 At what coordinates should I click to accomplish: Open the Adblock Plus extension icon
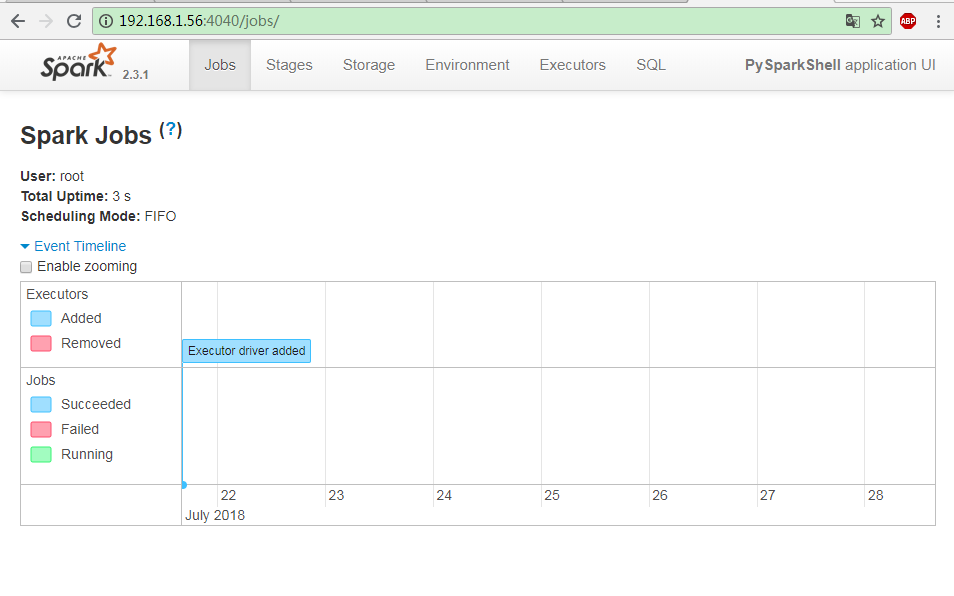pyautogui.click(x=908, y=21)
